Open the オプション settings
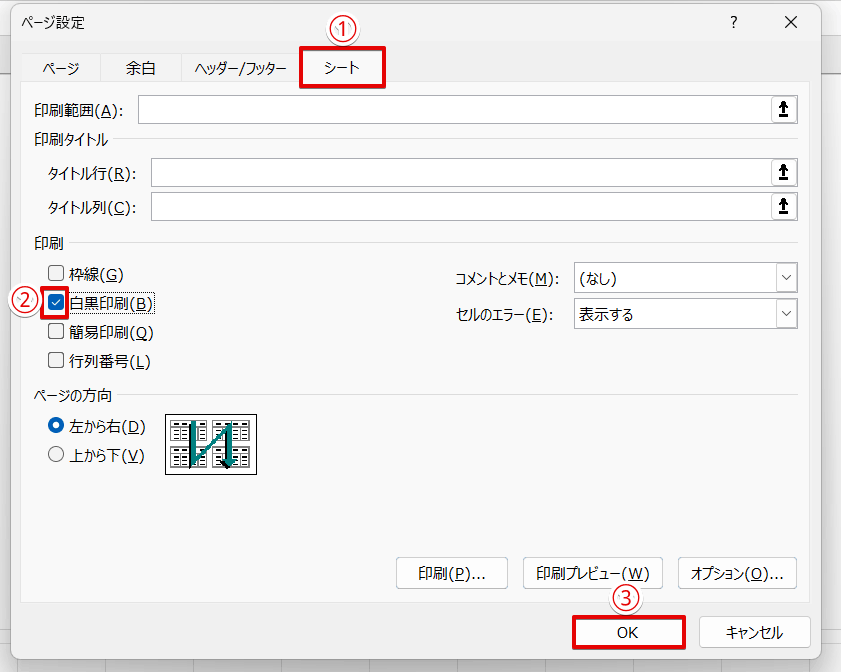The width and height of the screenshot is (841, 672). point(737,573)
